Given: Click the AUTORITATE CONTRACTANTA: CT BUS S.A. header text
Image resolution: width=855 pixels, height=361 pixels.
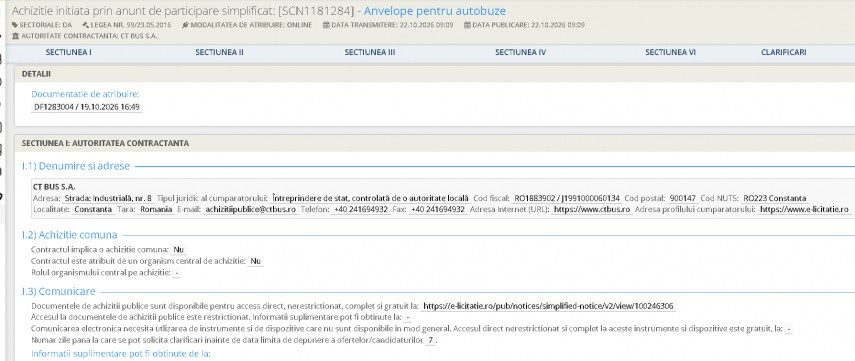Looking at the screenshot, I should [x=88, y=36].
